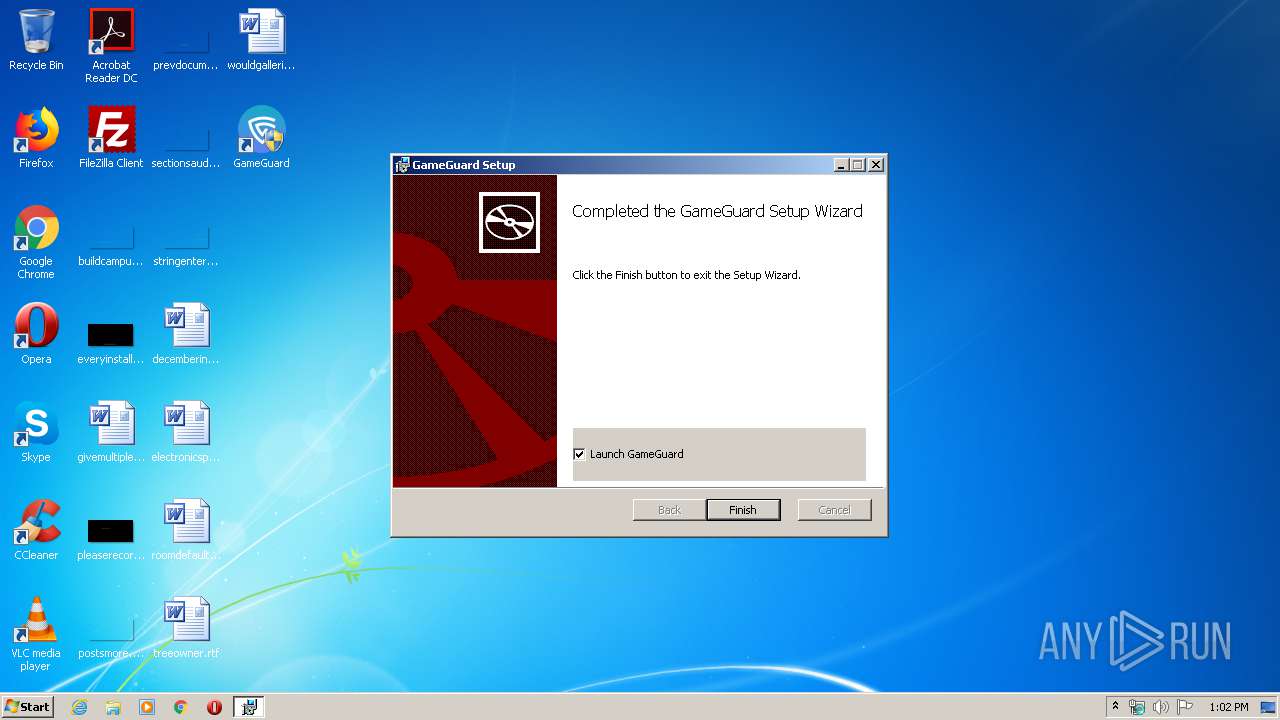Open the GameGuard desktop shortcut
Screen dimensions: 1280x720
coord(261,138)
